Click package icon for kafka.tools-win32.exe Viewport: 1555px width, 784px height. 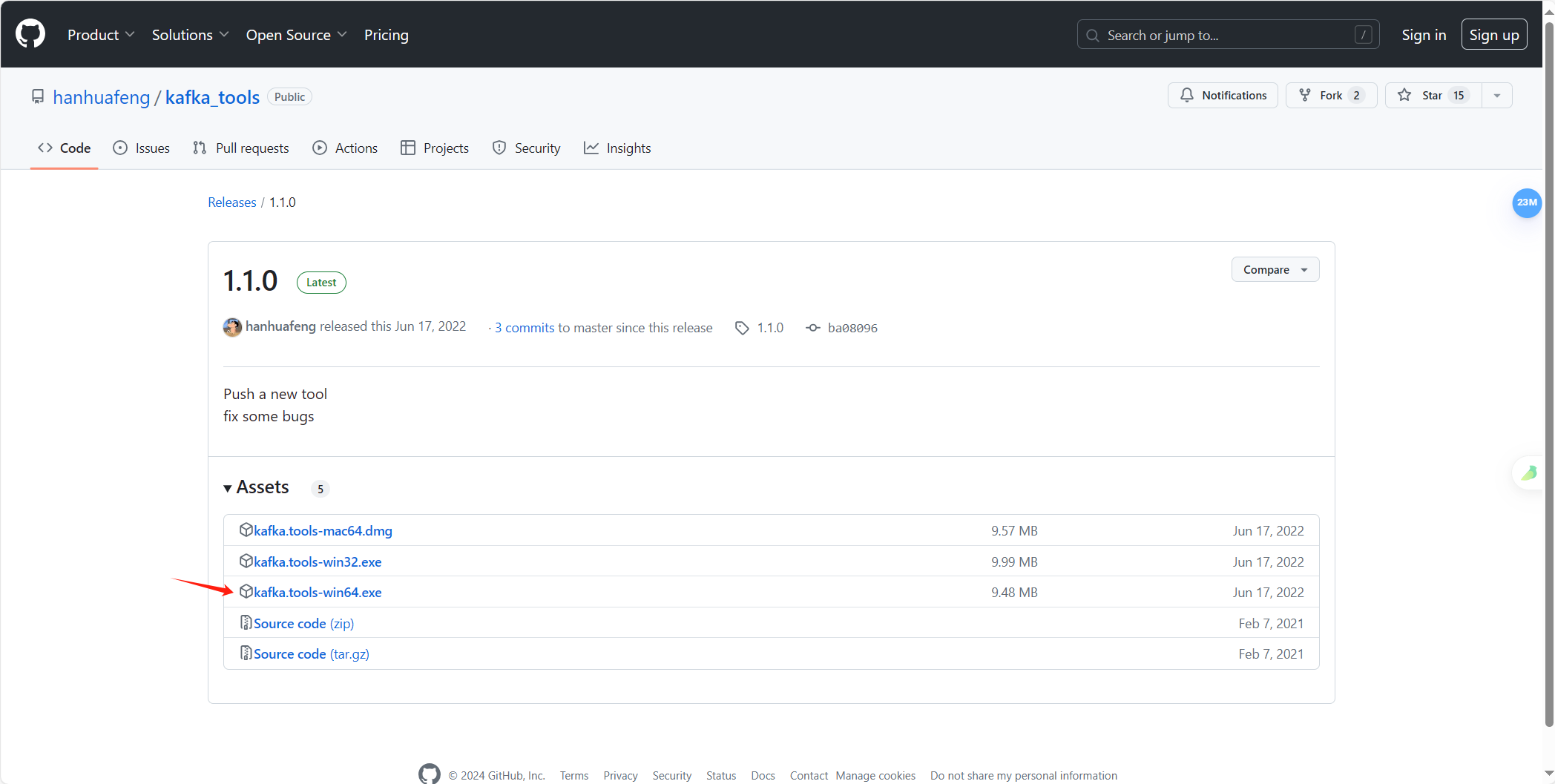tap(246, 561)
